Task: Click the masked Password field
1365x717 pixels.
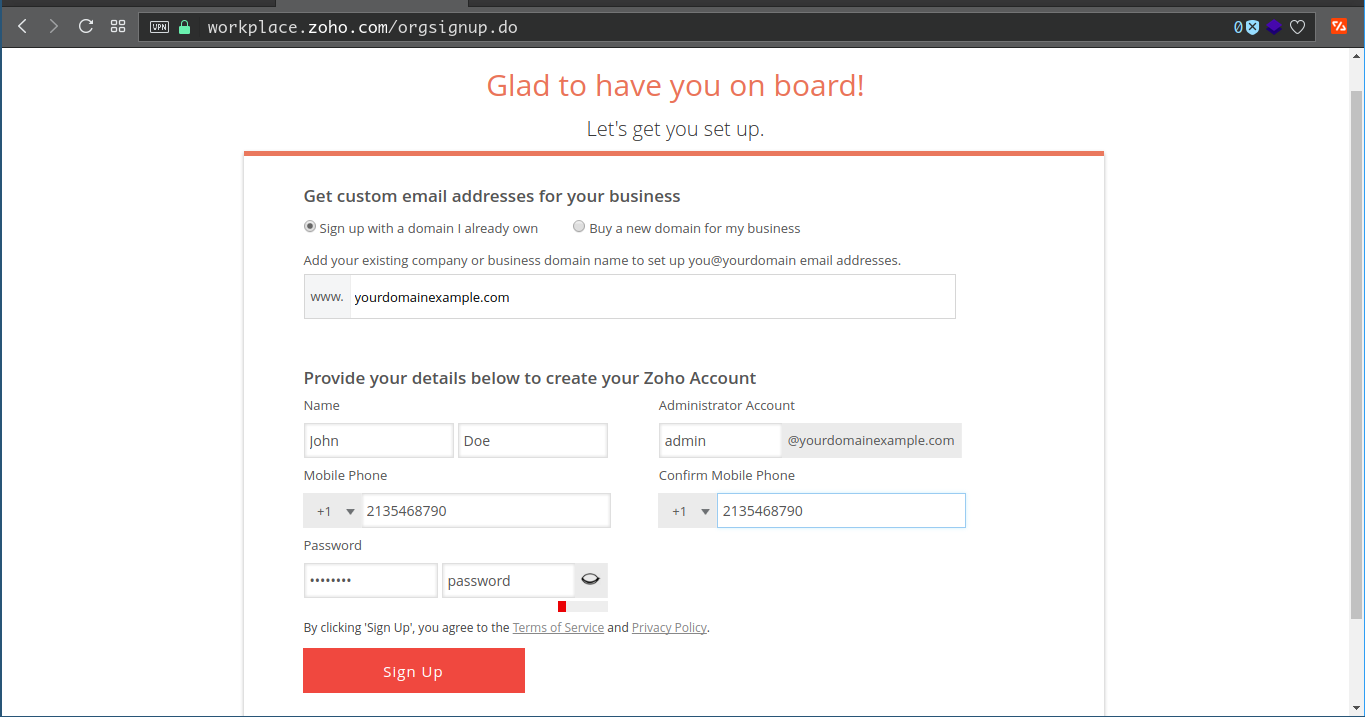Action: pos(371,581)
